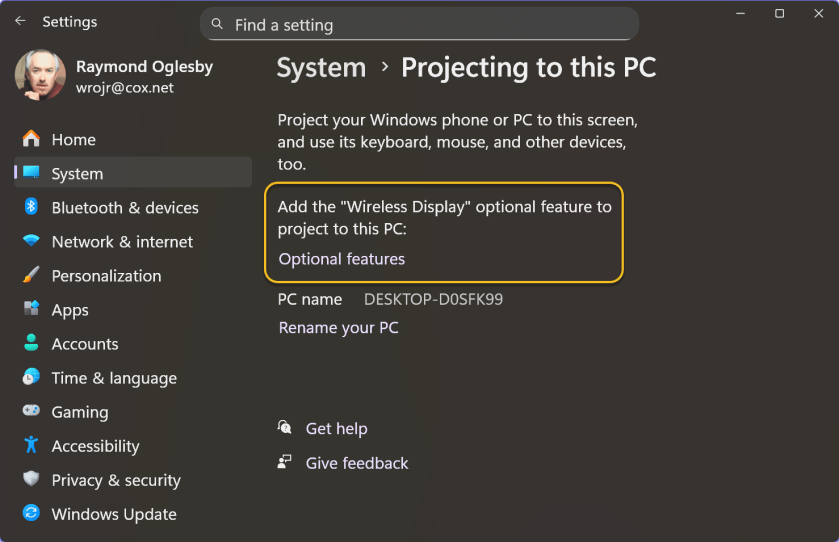Click the Windows Update icon
This screenshot has height=542, width=839.
pyautogui.click(x=31, y=513)
